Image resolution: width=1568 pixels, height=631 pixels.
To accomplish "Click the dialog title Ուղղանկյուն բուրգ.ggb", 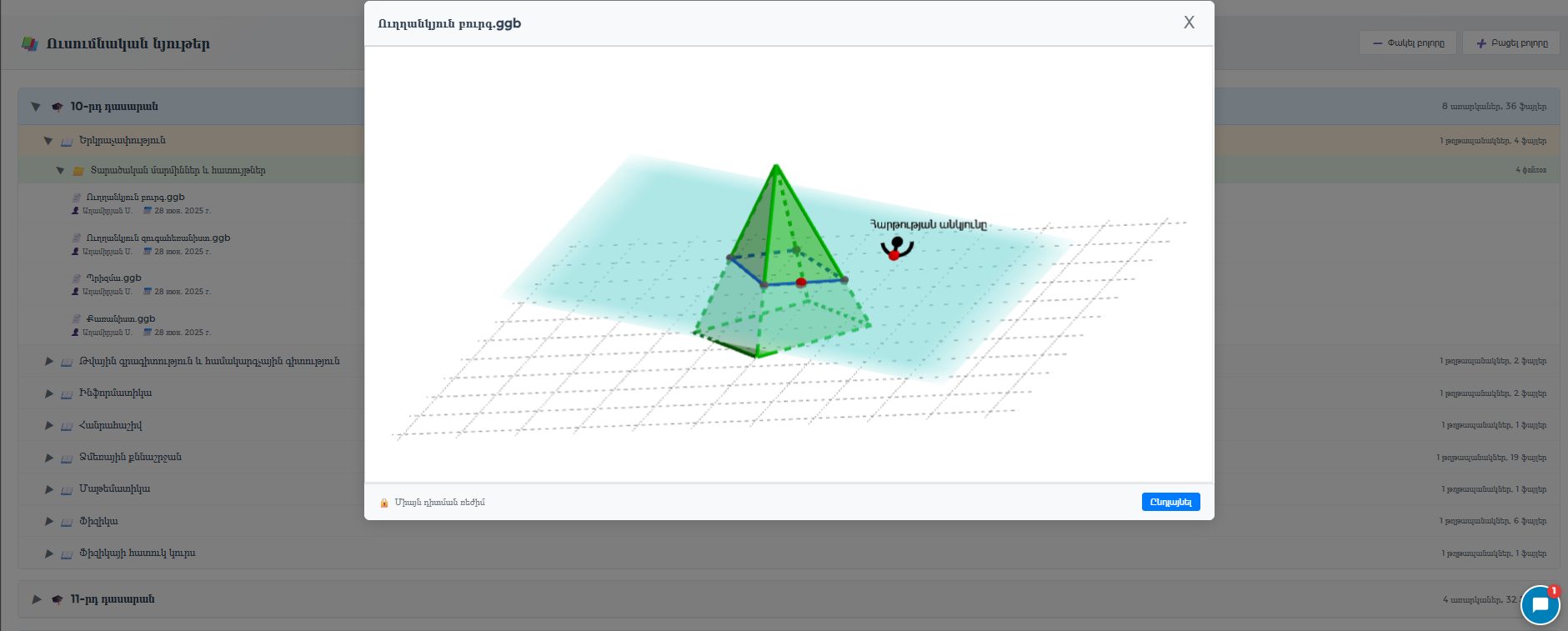I will [449, 23].
